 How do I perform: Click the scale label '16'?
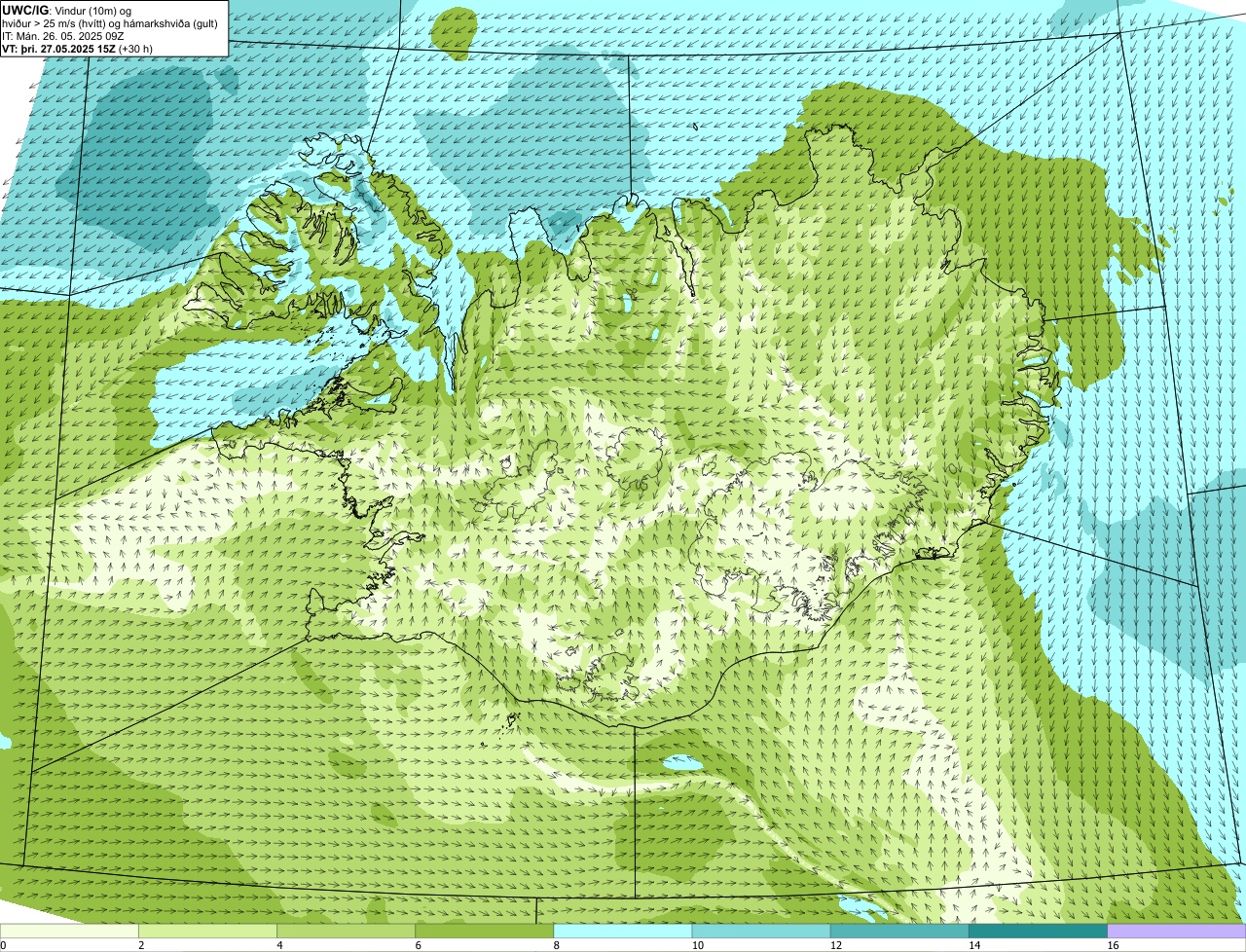pyautogui.click(x=1112, y=945)
